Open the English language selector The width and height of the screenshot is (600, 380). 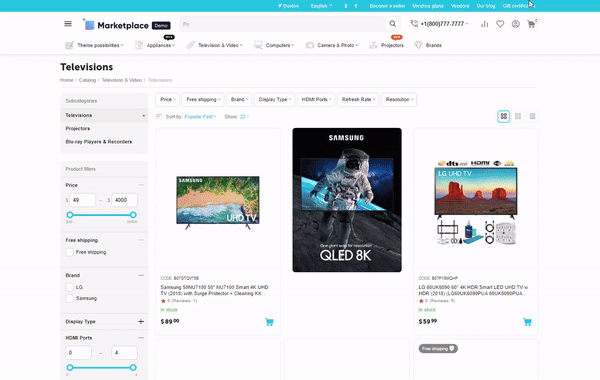point(321,6)
